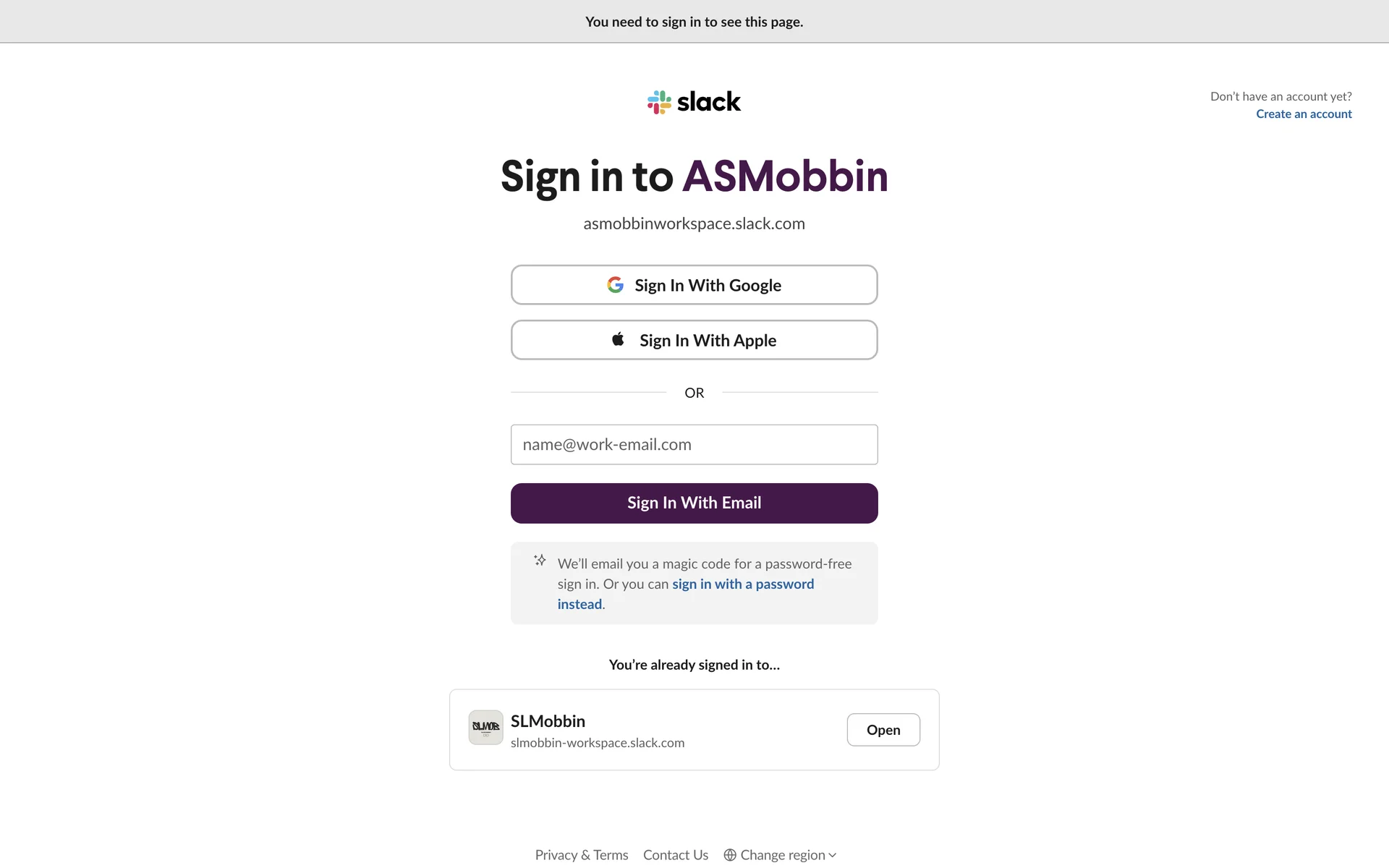1389x868 pixels.
Task: Focus the work email input field
Action: [x=694, y=444]
